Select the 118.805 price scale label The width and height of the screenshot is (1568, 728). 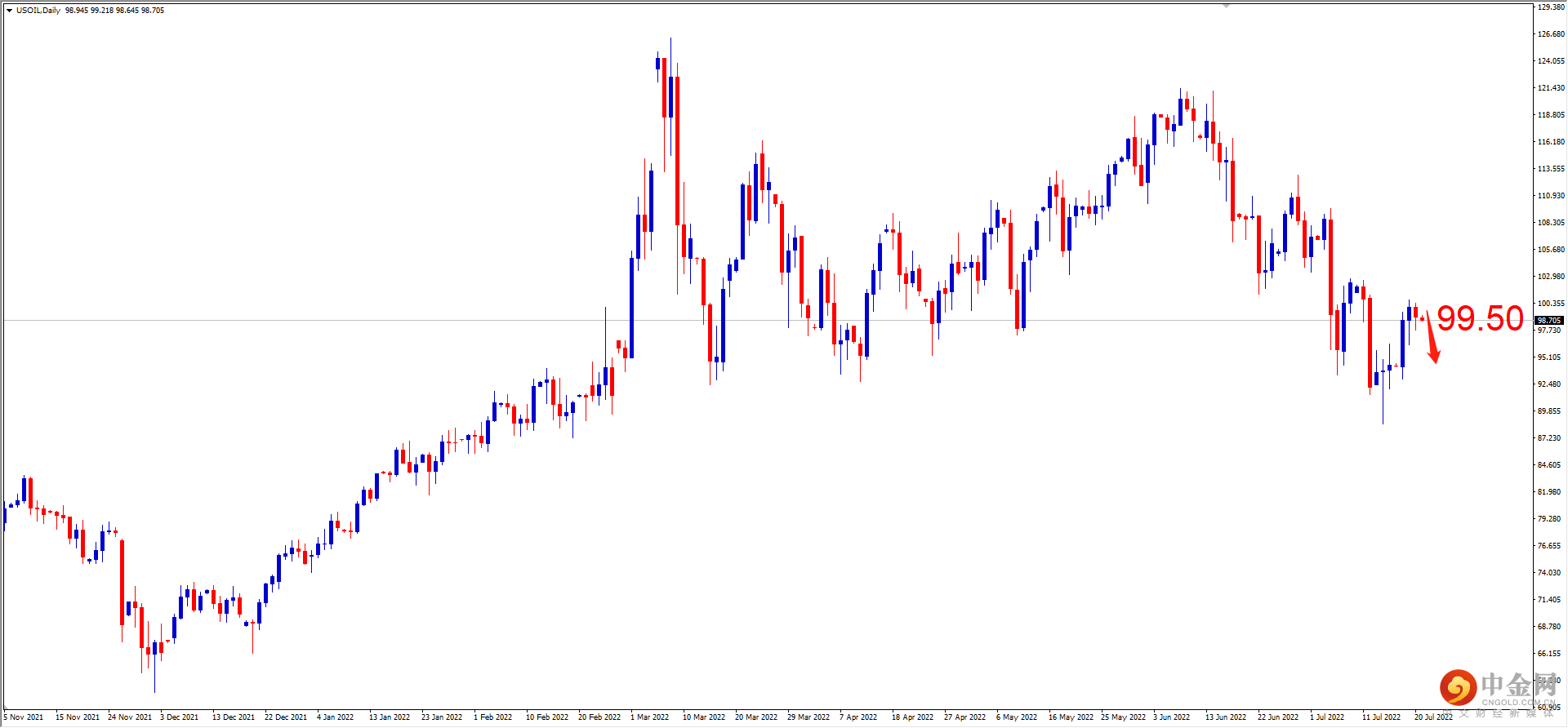(x=1551, y=115)
